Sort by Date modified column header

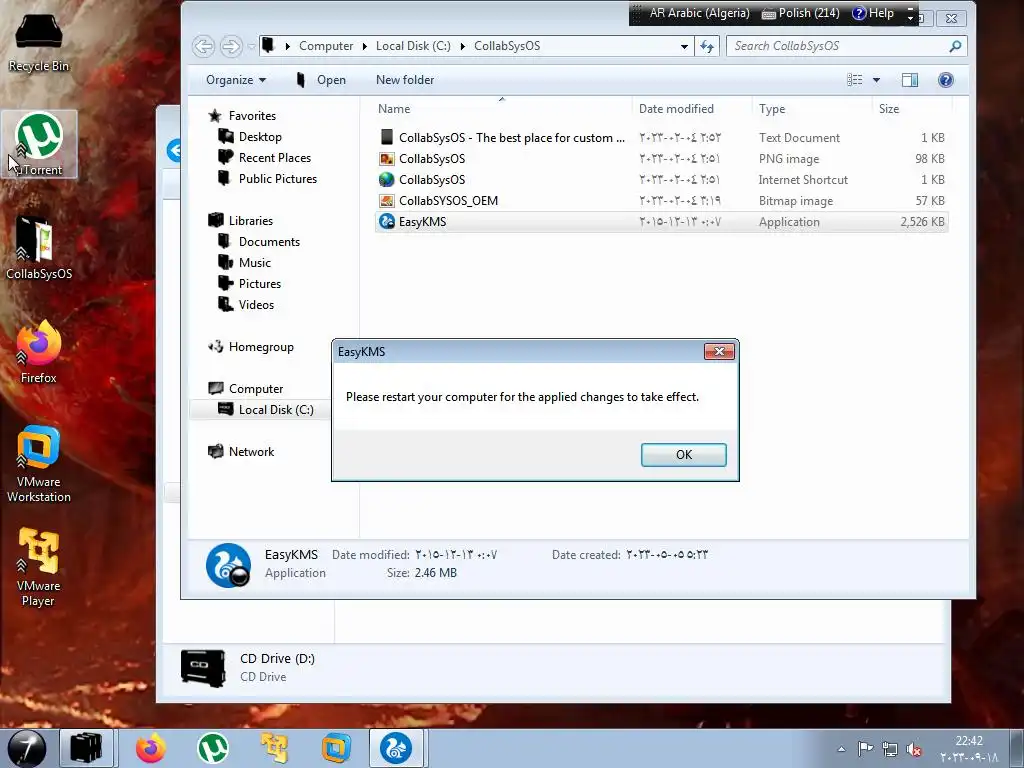[x=692, y=108]
